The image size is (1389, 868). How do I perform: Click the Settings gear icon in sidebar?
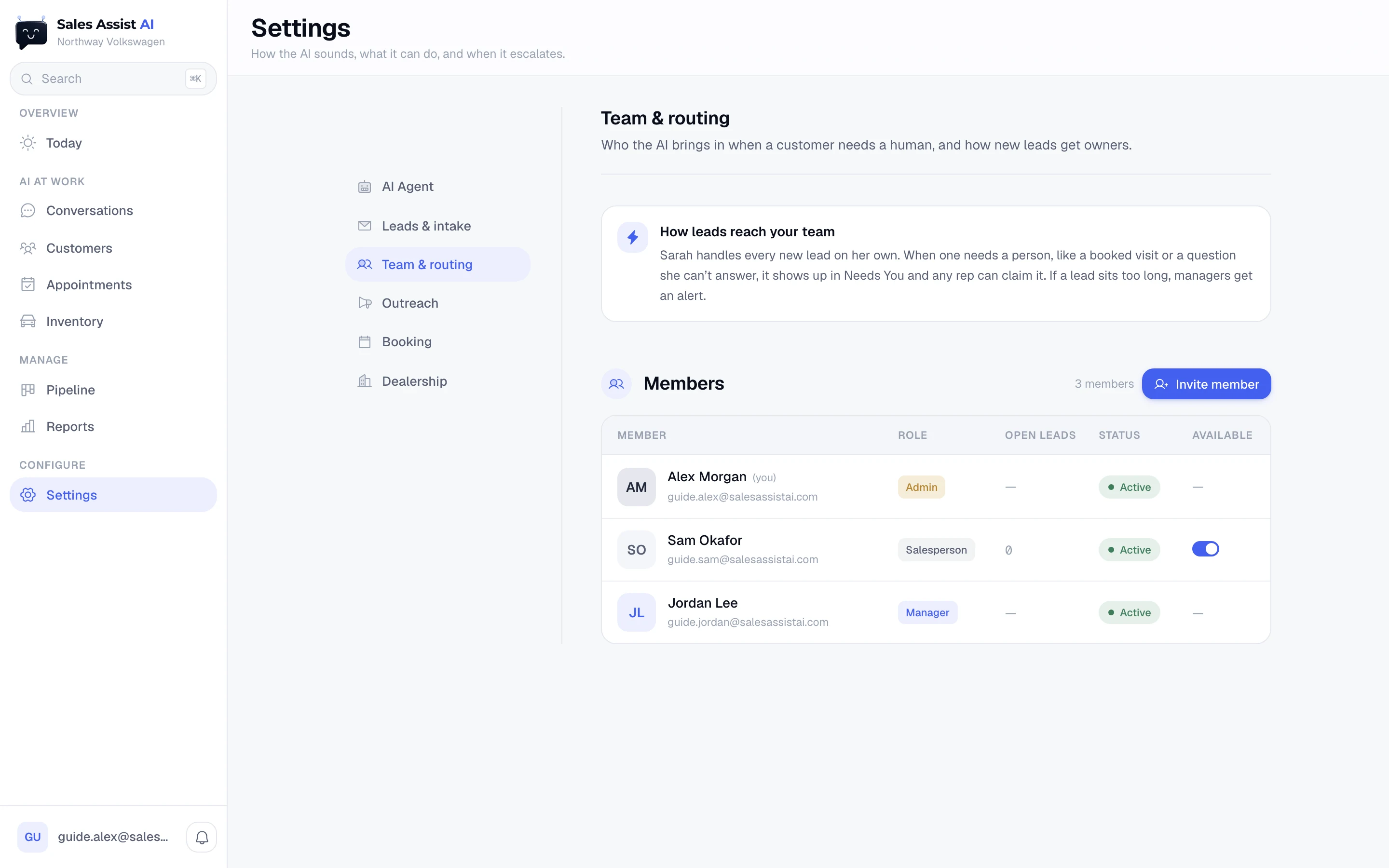click(28, 495)
